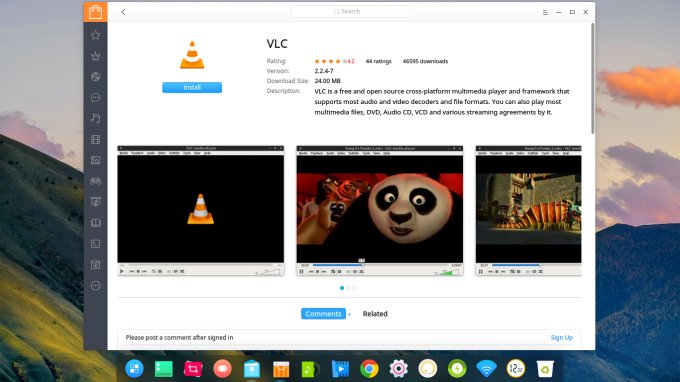This screenshot has height=382, width=680.
Task: Open the Internet globe category in sidebar
Action: coord(95,77)
